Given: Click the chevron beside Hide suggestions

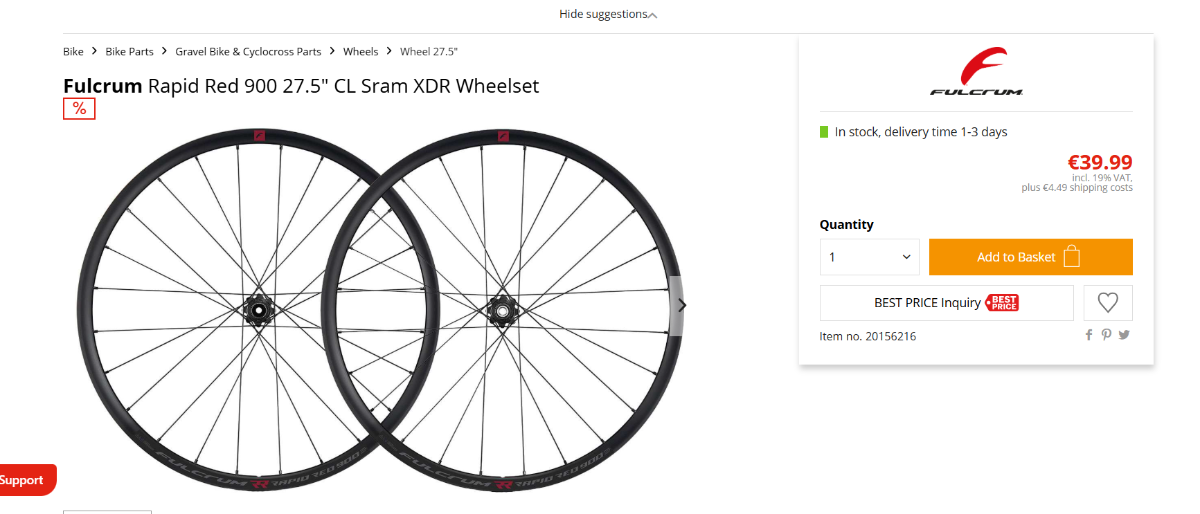Looking at the screenshot, I should [653, 15].
